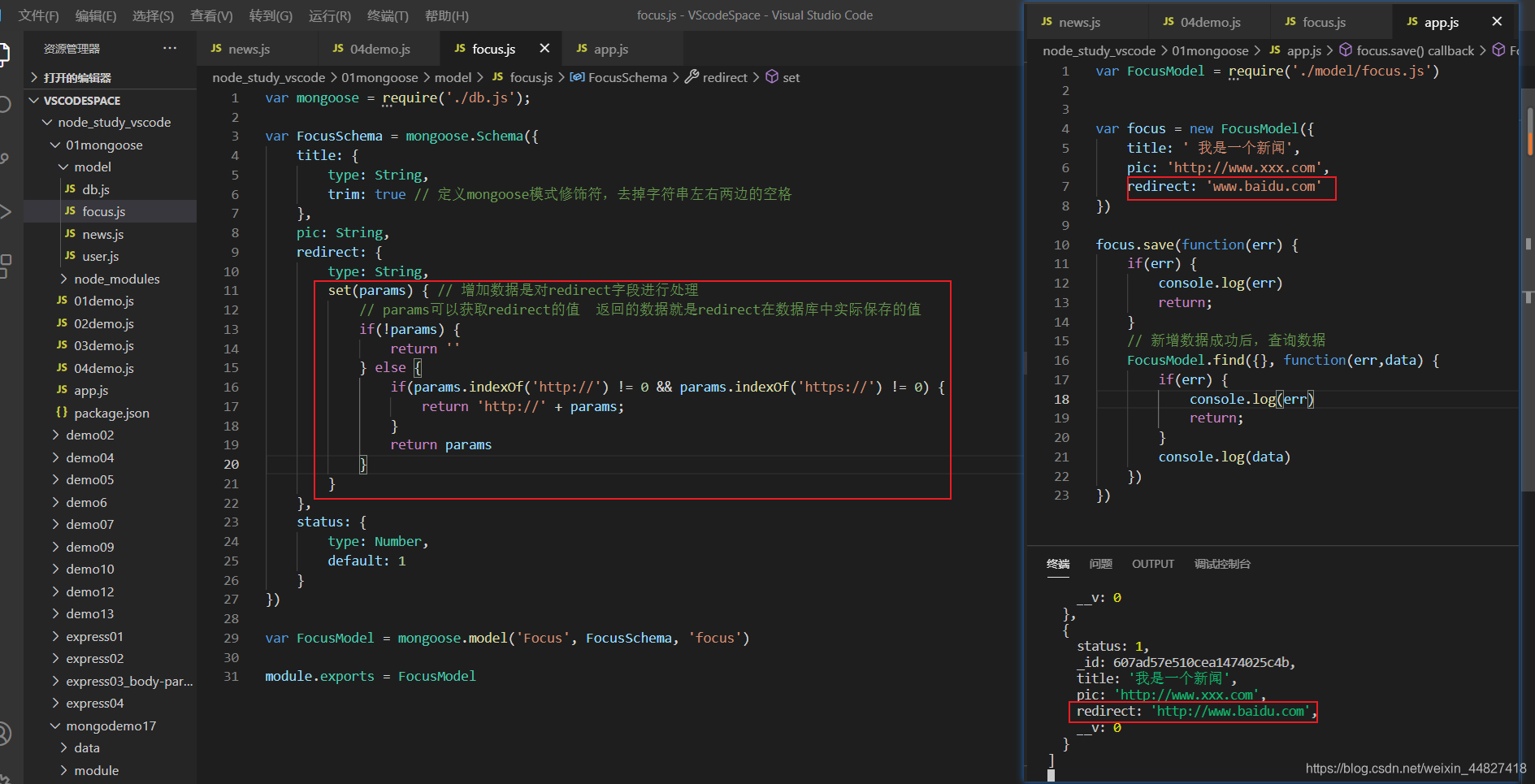Collapse the 01mongoose folder
Viewport: 1535px width, 784px height.
point(111,145)
